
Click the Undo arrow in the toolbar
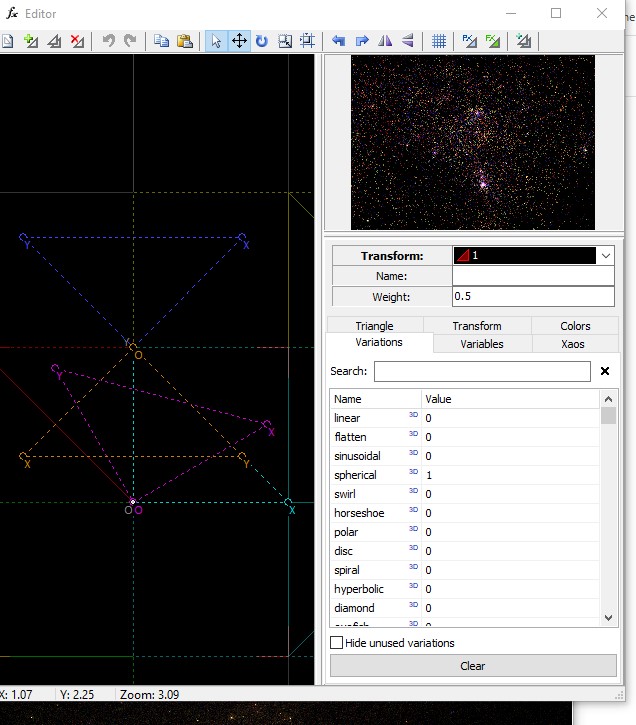[x=108, y=41]
